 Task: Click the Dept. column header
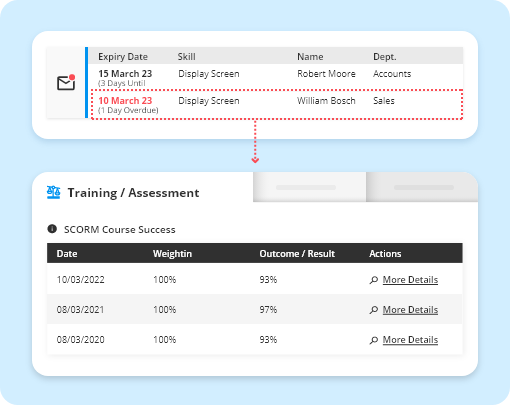click(x=385, y=57)
